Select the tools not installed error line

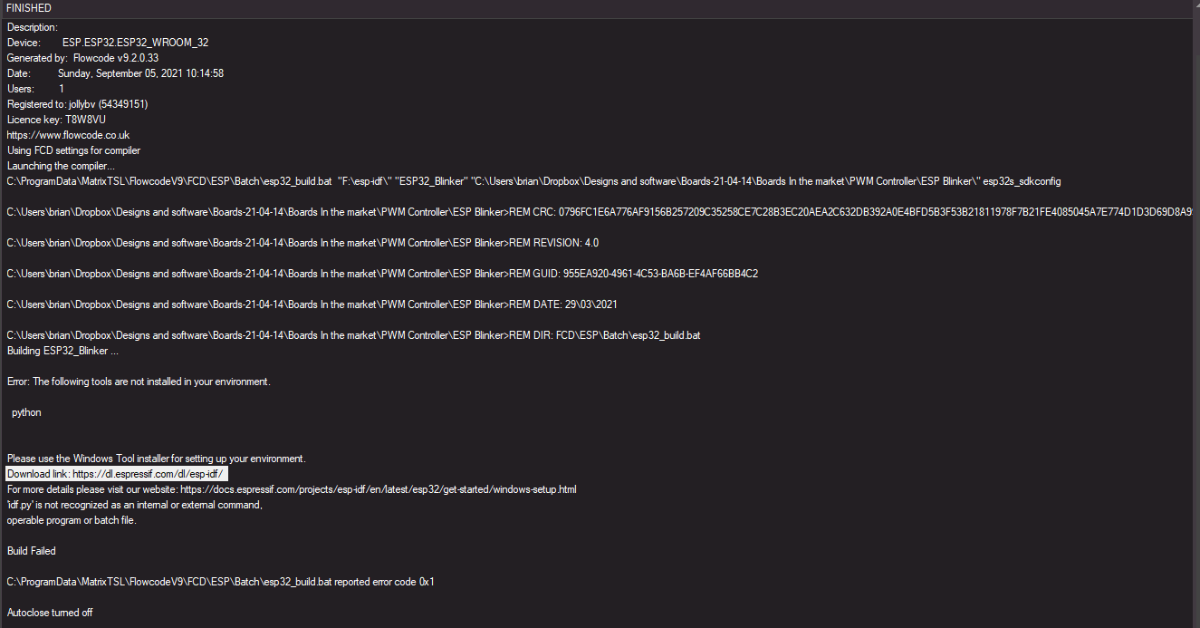coord(138,382)
